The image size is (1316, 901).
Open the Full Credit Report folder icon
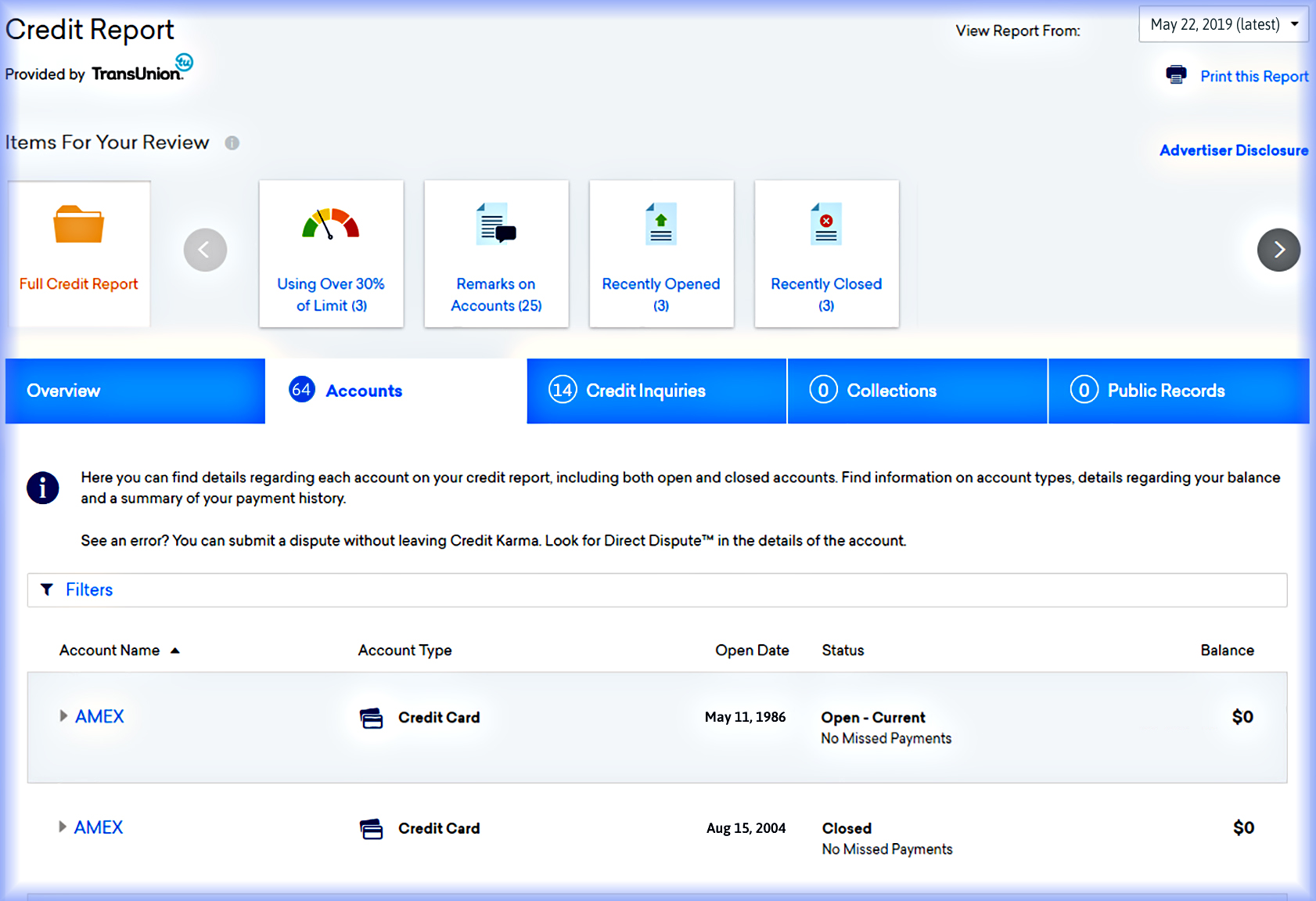[x=78, y=225]
